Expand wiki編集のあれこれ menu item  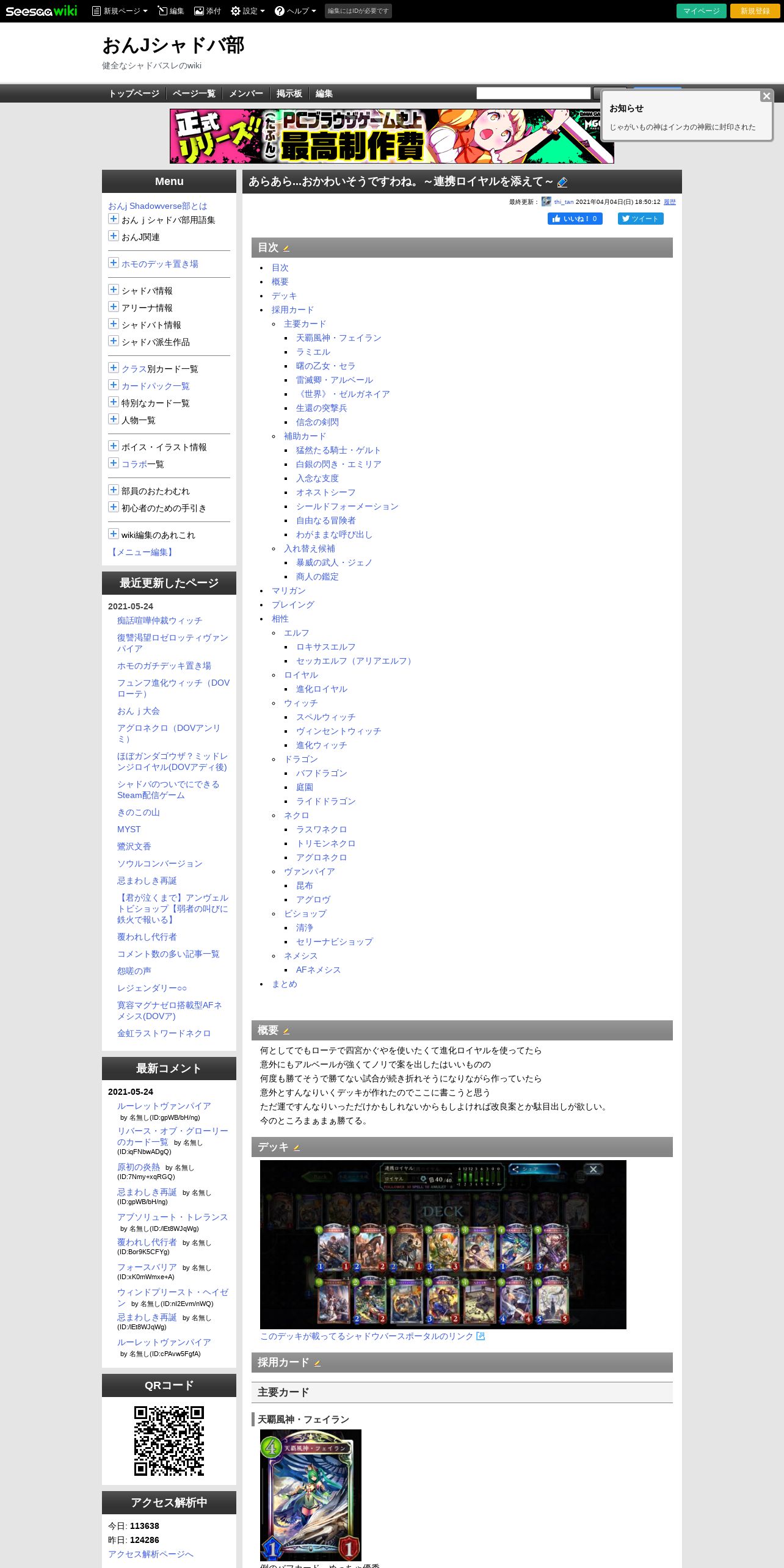[114, 534]
